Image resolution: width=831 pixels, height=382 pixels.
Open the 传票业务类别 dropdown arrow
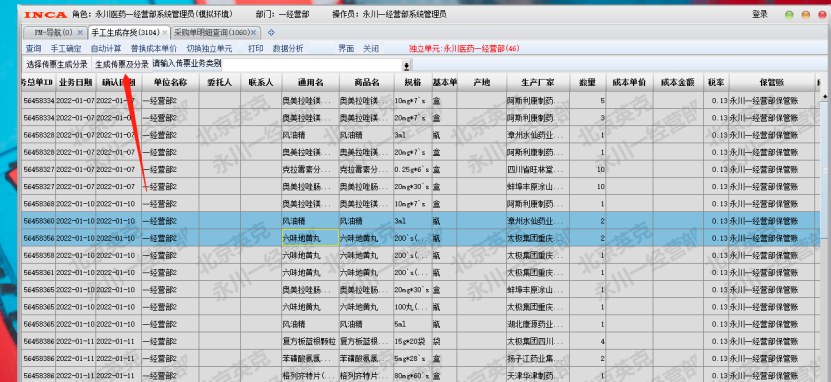pos(406,66)
